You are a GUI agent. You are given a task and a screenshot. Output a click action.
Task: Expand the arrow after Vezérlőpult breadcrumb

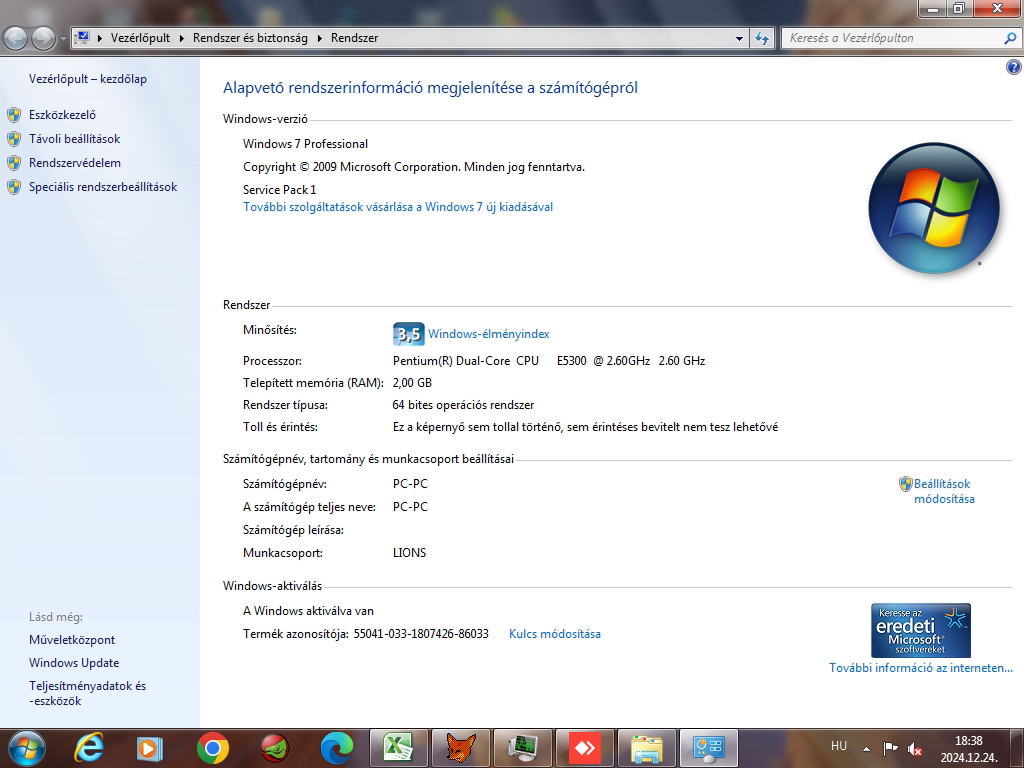182,38
